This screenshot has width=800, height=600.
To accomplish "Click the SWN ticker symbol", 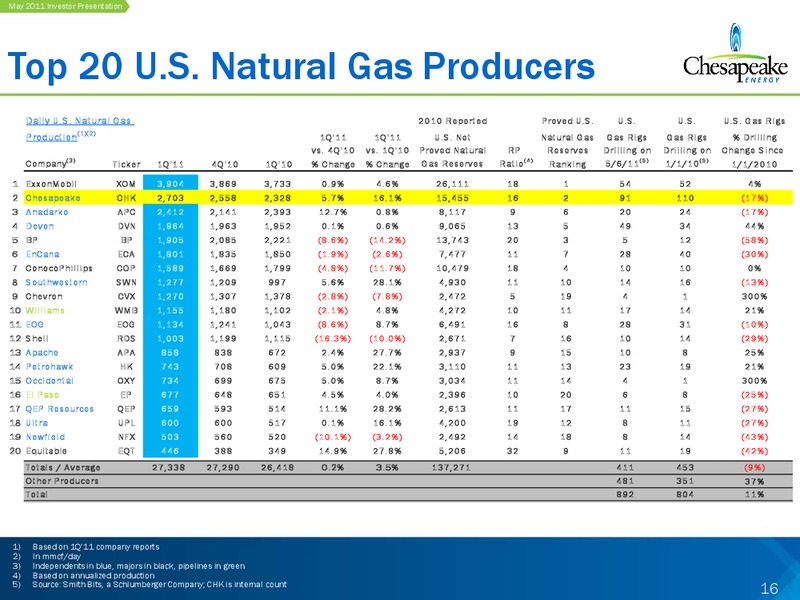I will click(126, 282).
